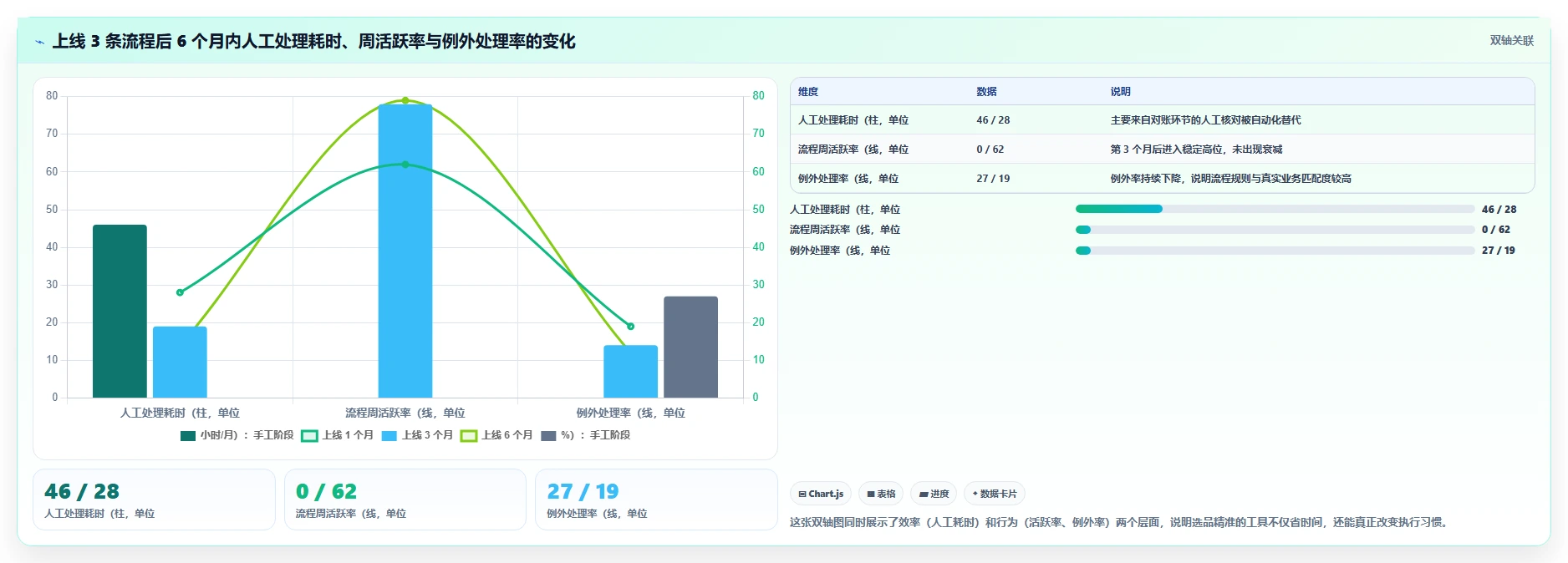Image resolution: width=1568 pixels, height=563 pixels.
Task: Click 46 / 28 value beside progress bar
Action: pos(1499,210)
